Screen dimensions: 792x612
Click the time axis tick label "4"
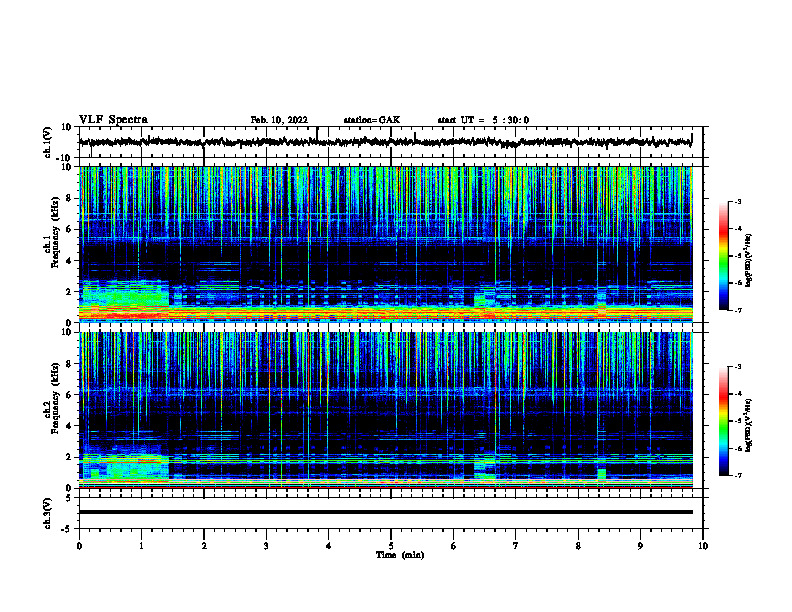point(329,546)
